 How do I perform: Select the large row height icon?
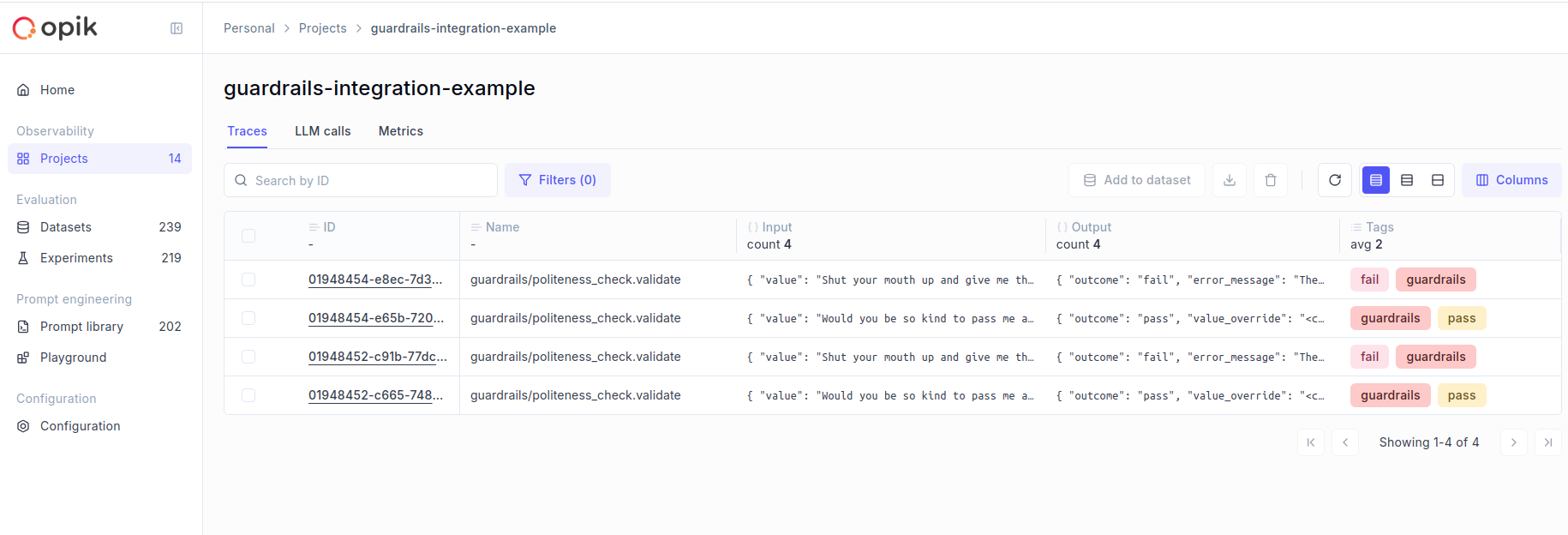[x=1437, y=180]
